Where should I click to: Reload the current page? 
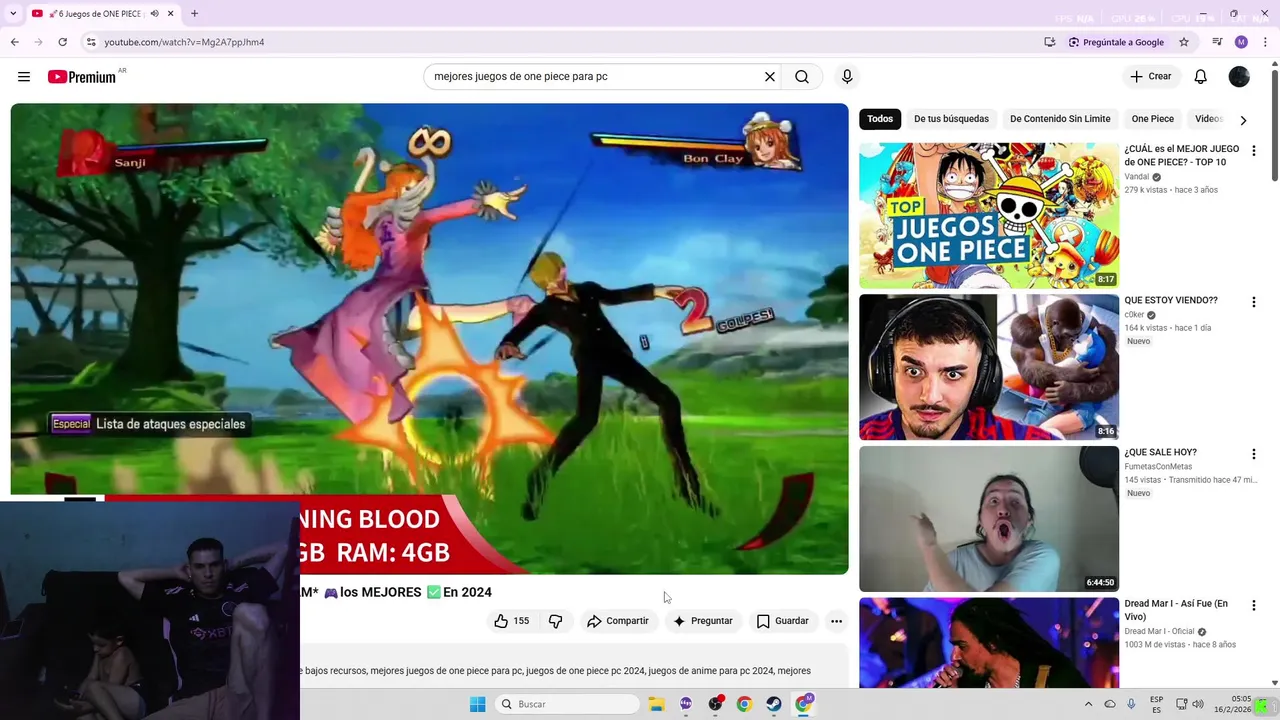tap(62, 42)
